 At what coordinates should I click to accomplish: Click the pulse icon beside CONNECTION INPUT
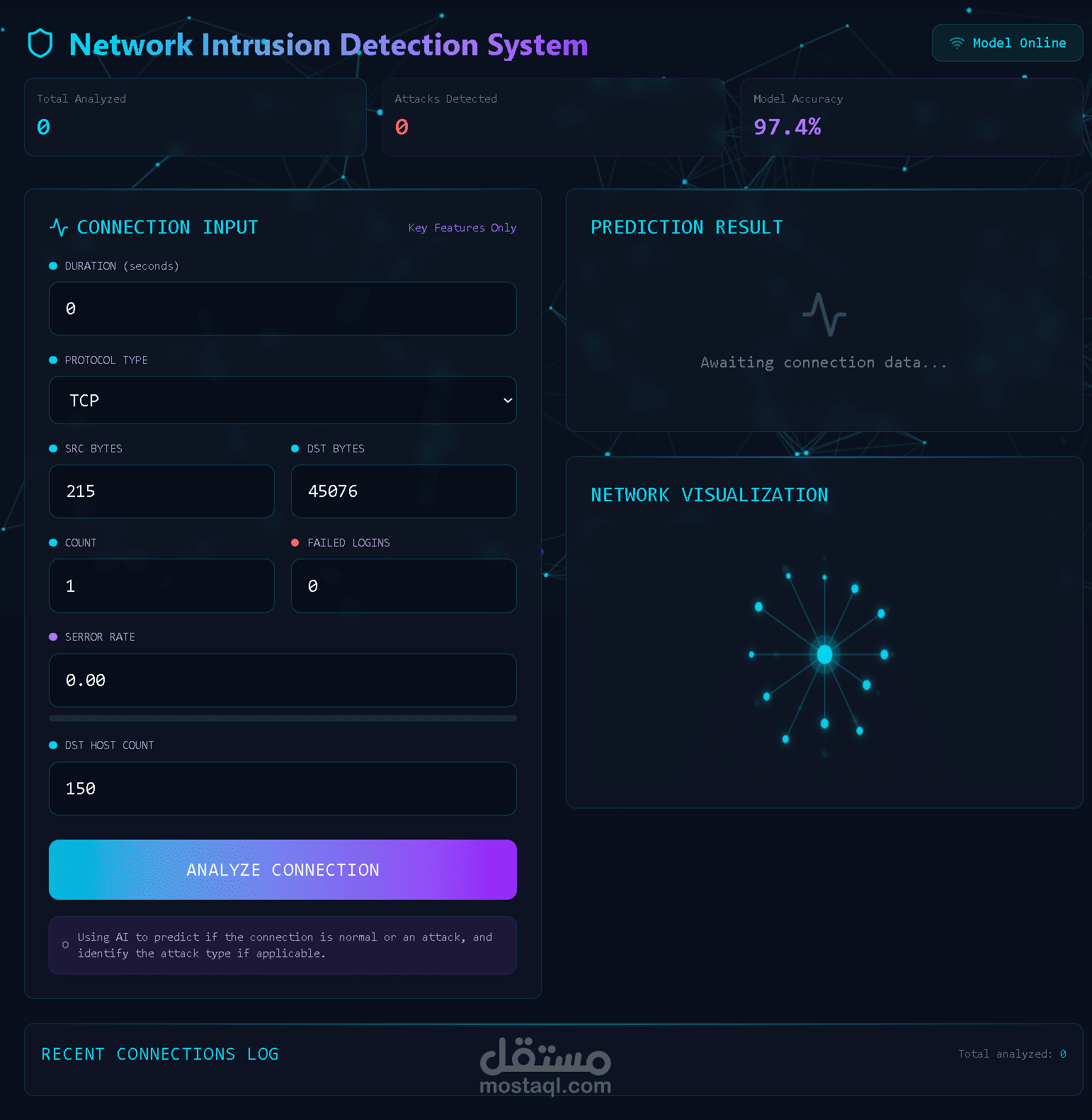point(59,227)
